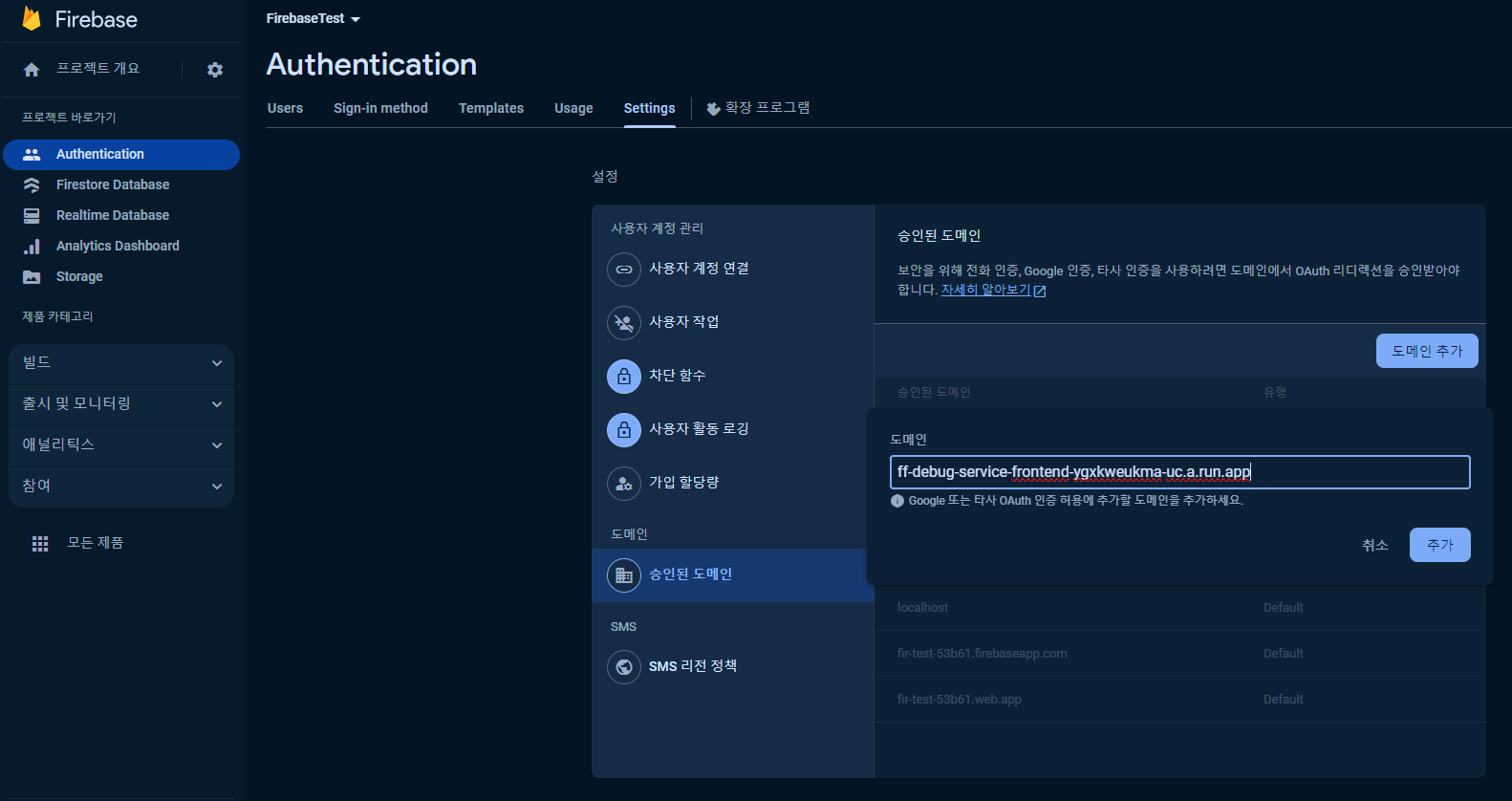Click the globe icon for SMS 리전 정책
Screen dimensions: 1512x801
[x=624, y=667]
